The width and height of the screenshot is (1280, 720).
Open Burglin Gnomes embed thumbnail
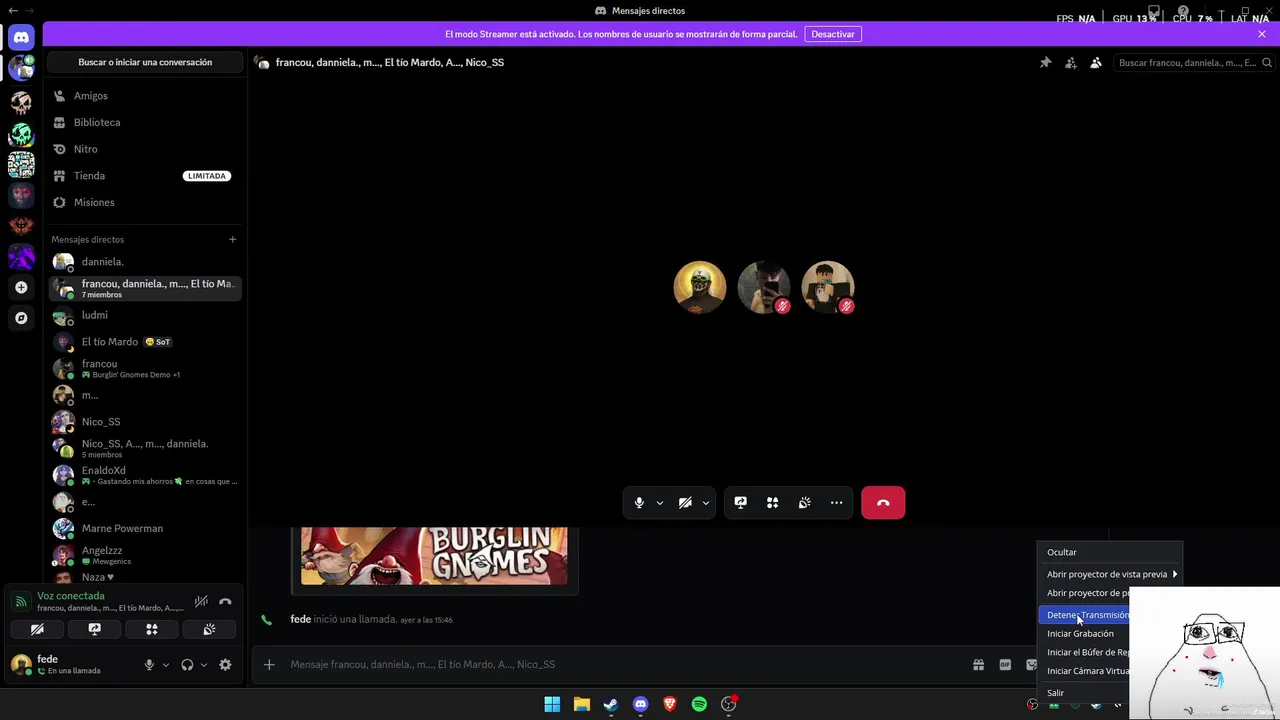[434, 556]
